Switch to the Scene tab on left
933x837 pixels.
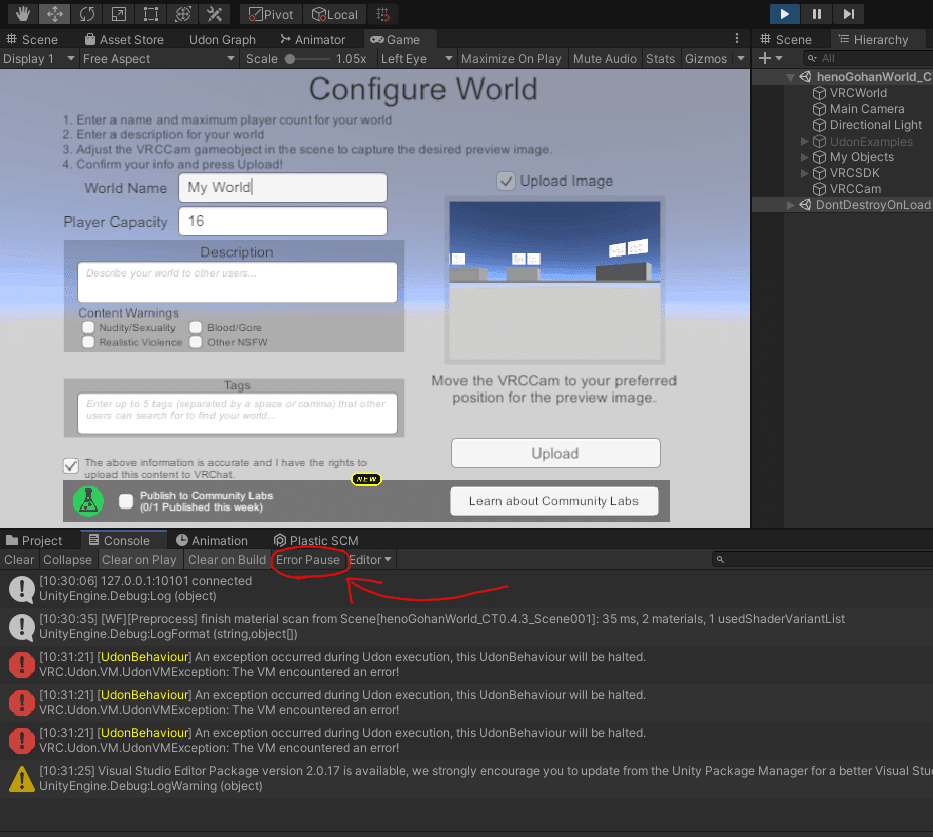32,40
